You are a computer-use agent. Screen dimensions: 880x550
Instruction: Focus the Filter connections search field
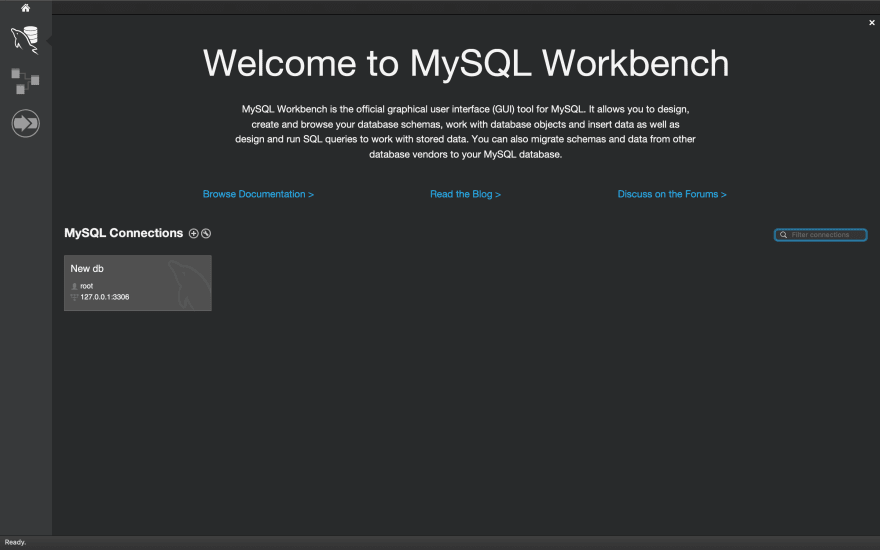point(821,235)
